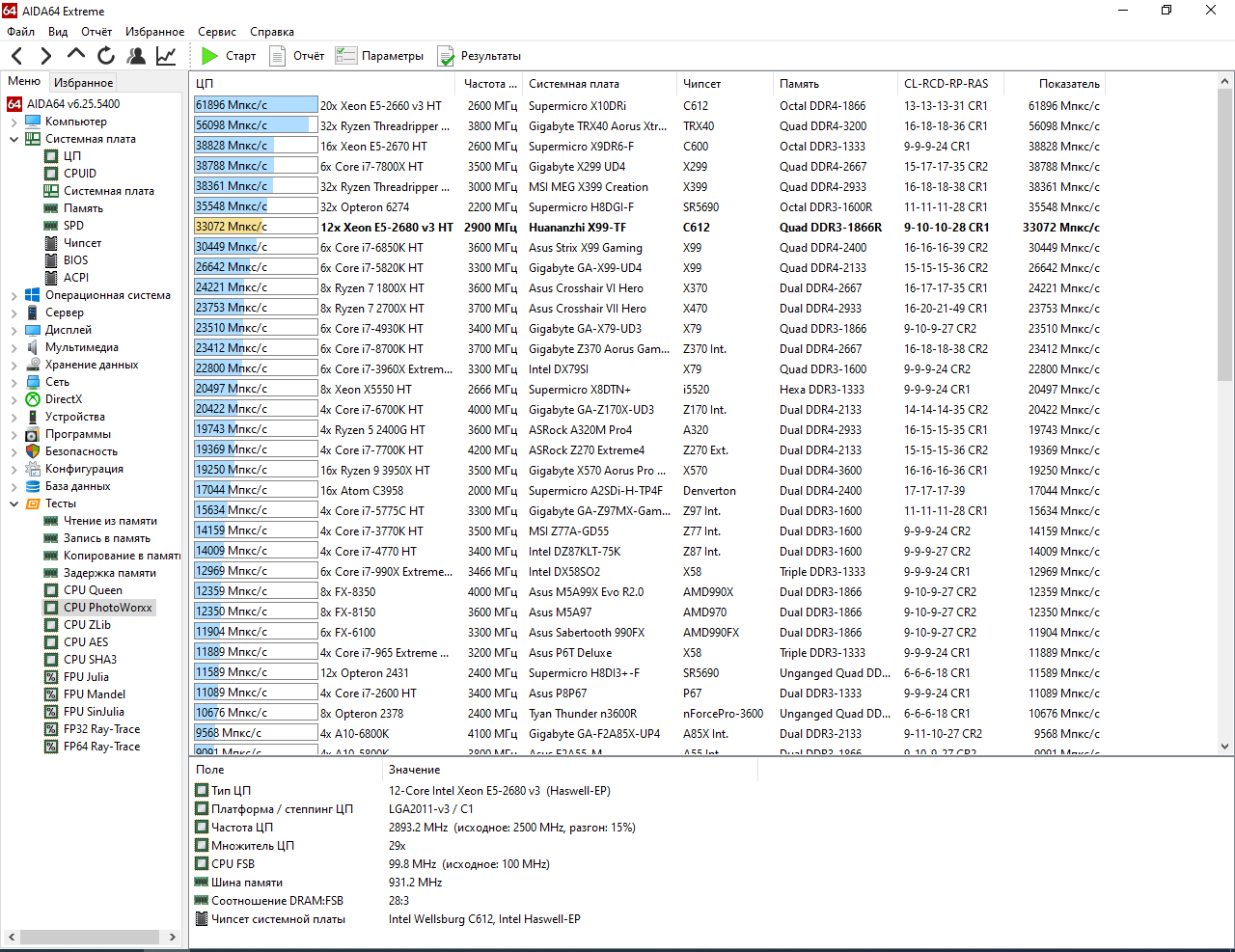1235x952 pixels.
Task: Select the FPU Mandel test icon
Action: click(x=51, y=694)
